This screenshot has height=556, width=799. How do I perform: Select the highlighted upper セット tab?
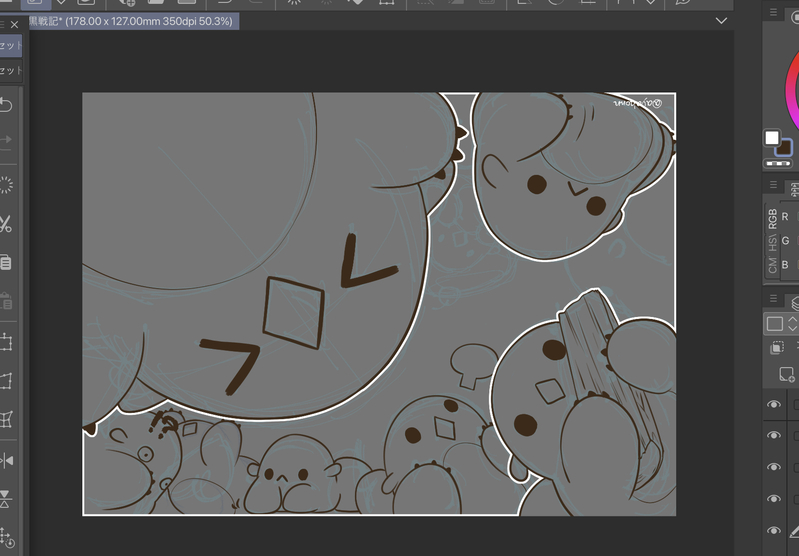11,45
